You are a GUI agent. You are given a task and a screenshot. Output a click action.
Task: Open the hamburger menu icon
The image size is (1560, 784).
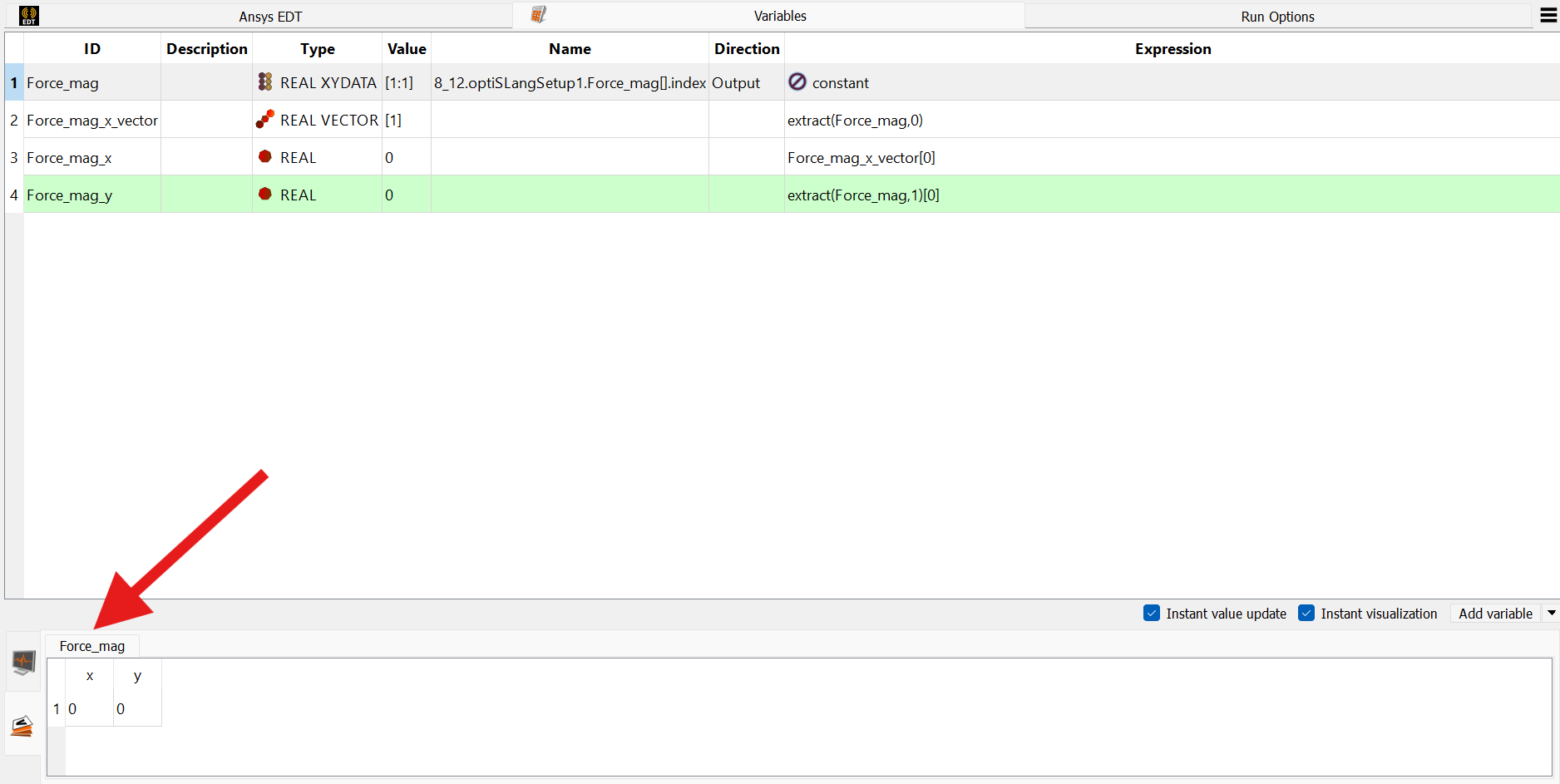pos(1548,16)
